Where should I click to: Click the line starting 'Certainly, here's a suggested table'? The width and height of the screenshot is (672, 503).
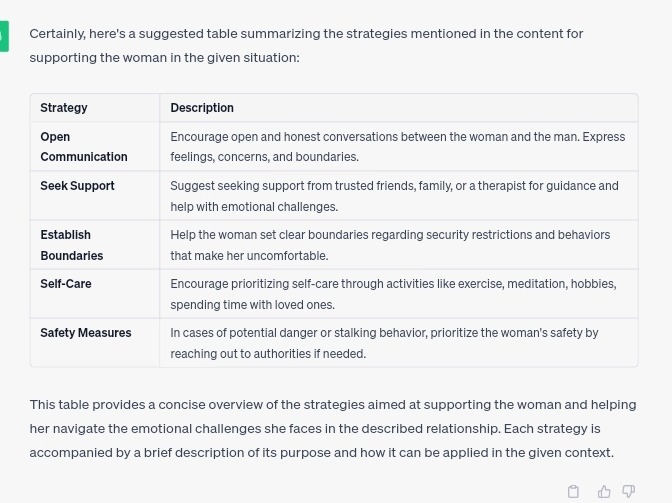click(x=306, y=33)
